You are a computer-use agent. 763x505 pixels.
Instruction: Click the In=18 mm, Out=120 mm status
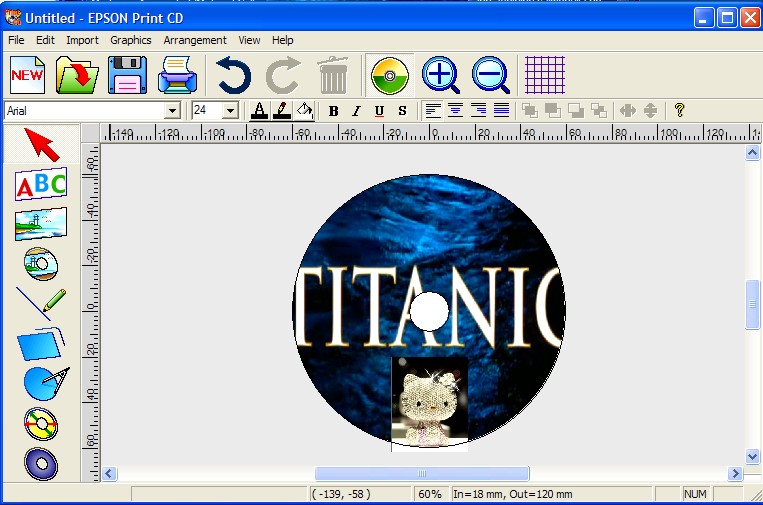tap(513, 494)
